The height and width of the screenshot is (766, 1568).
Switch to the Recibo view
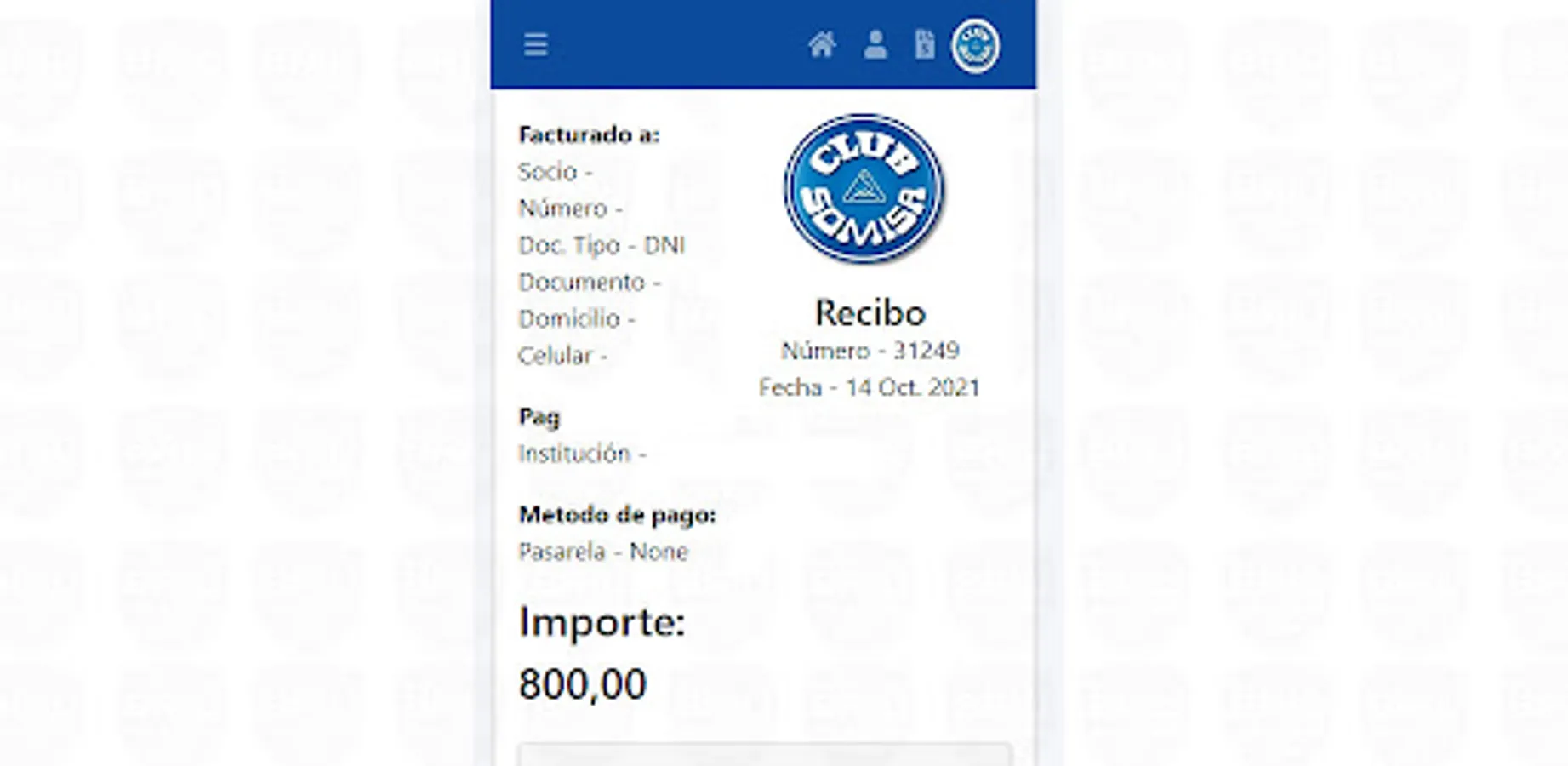click(x=869, y=312)
